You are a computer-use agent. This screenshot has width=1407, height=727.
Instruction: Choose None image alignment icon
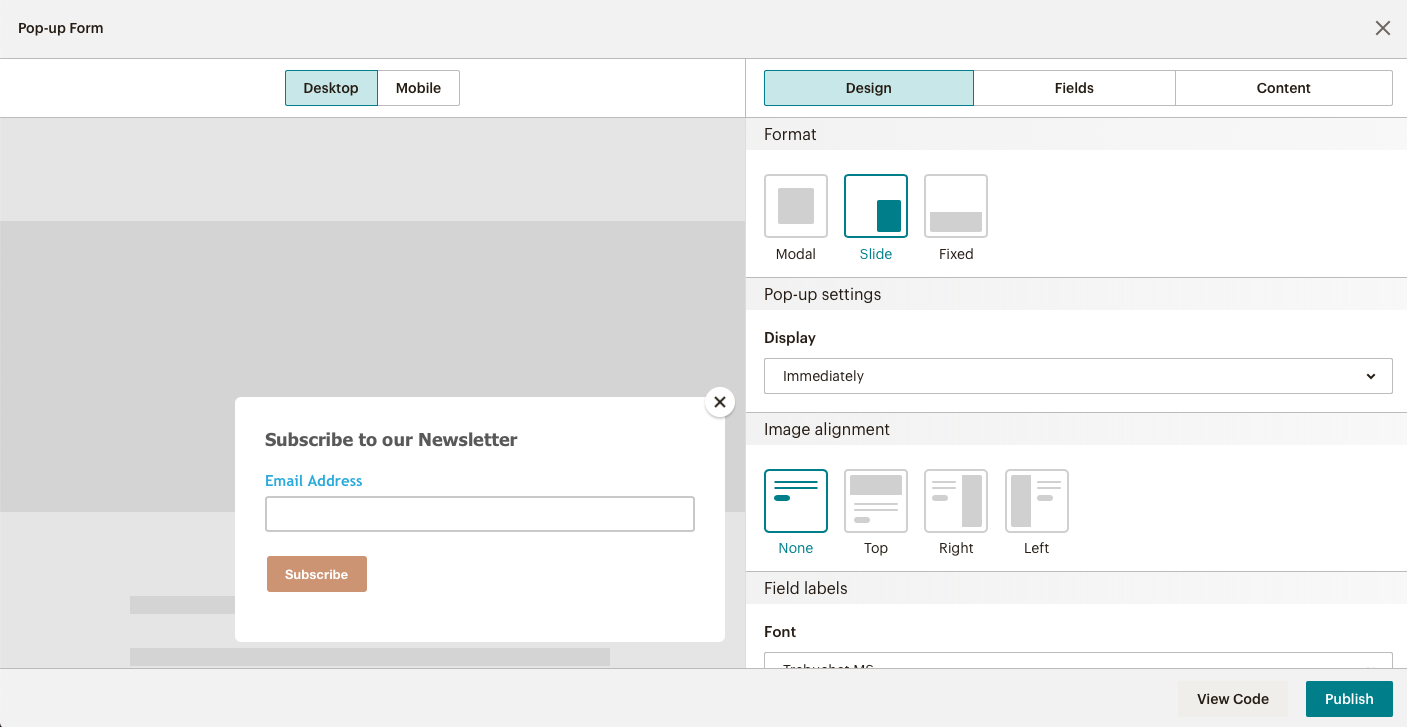[x=795, y=501]
